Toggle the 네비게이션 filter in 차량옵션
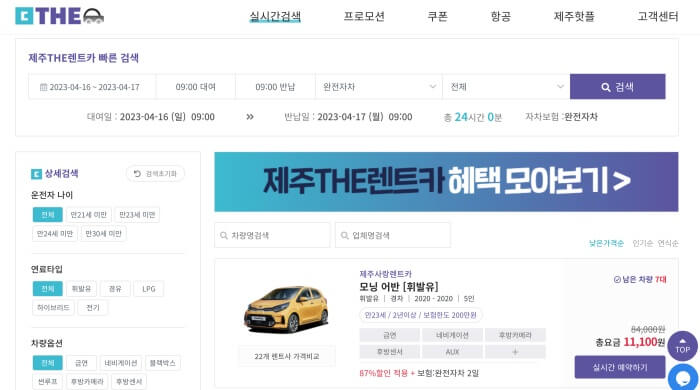This screenshot has width=700, height=390. point(121,363)
